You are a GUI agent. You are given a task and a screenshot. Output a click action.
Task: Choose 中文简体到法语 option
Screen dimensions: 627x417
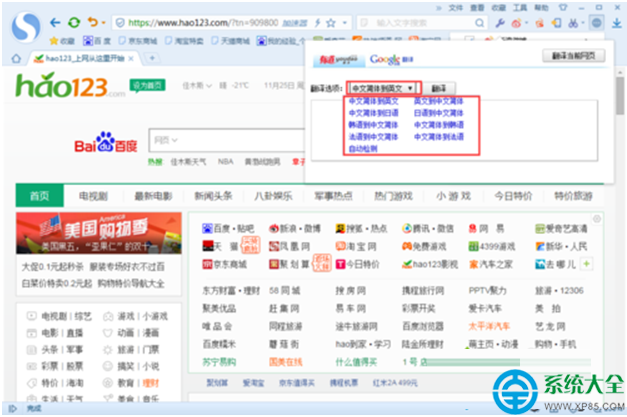[x=439, y=137]
